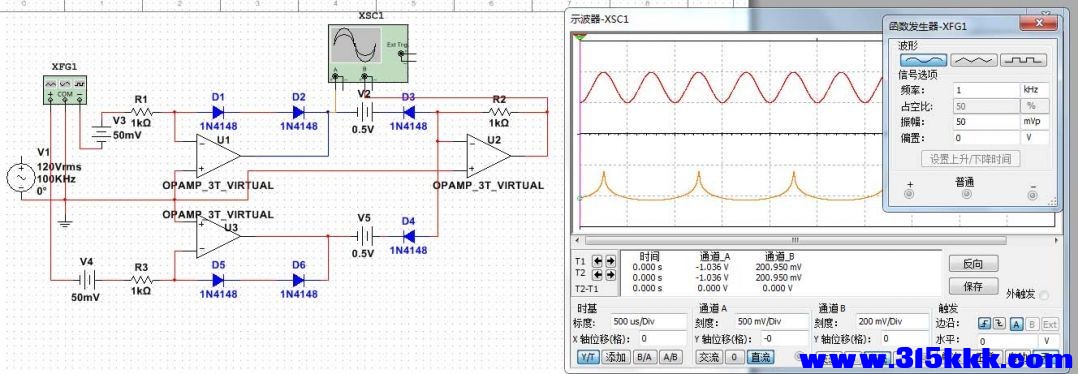Click the XFG1 function generator instrument on schematic
The width and height of the screenshot is (1078, 374).
pos(65,89)
